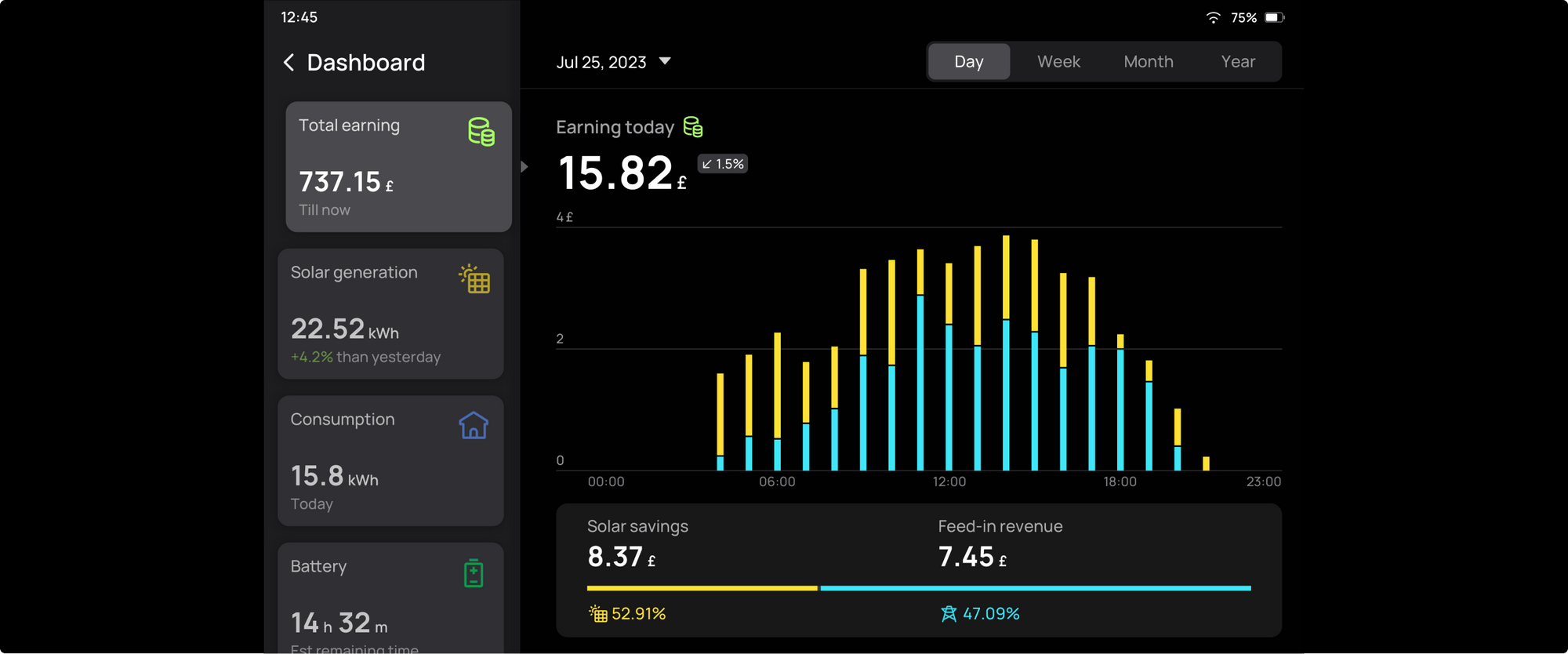
Task: Switch to the Year view
Action: (x=1237, y=62)
